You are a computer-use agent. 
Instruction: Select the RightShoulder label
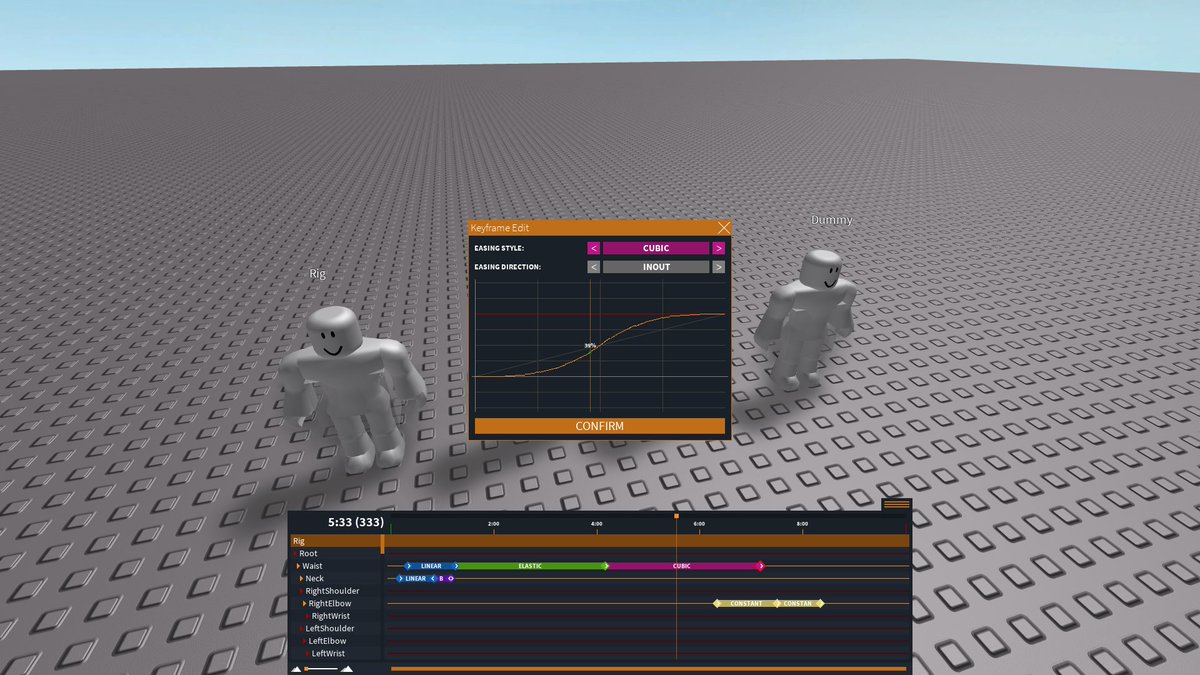pyautogui.click(x=332, y=591)
